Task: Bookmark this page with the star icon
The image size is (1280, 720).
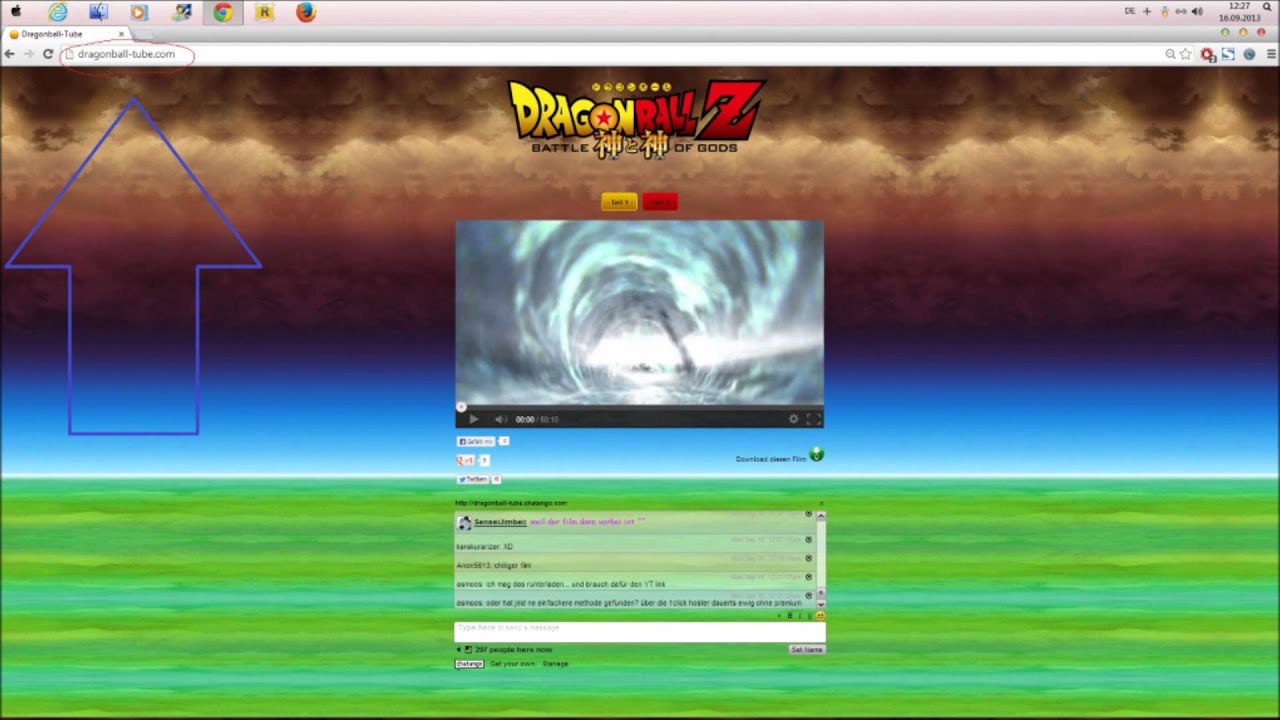Action: [1185, 54]
